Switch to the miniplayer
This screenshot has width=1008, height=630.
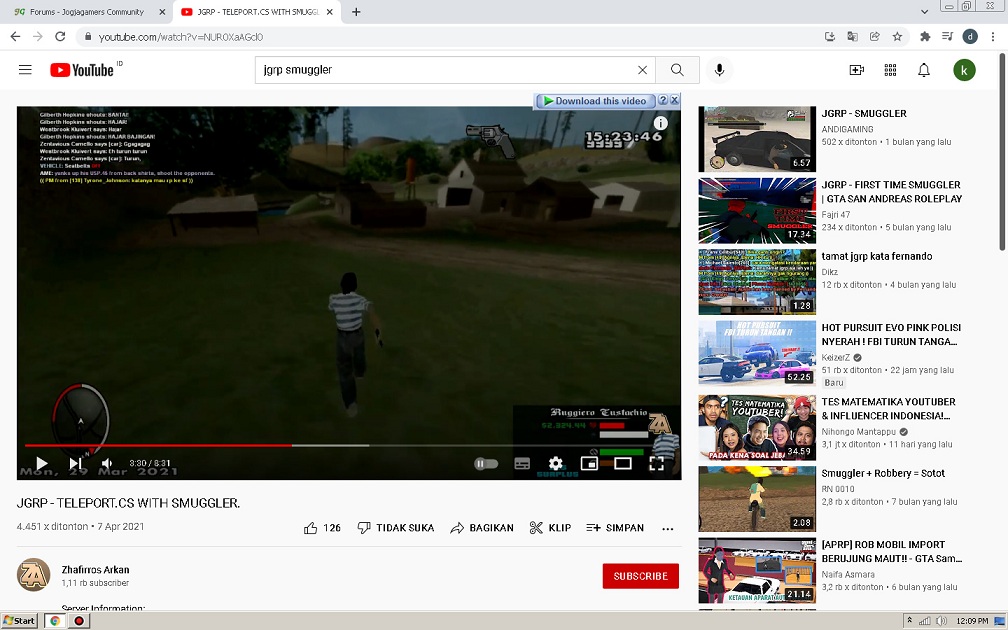point(589,464)
